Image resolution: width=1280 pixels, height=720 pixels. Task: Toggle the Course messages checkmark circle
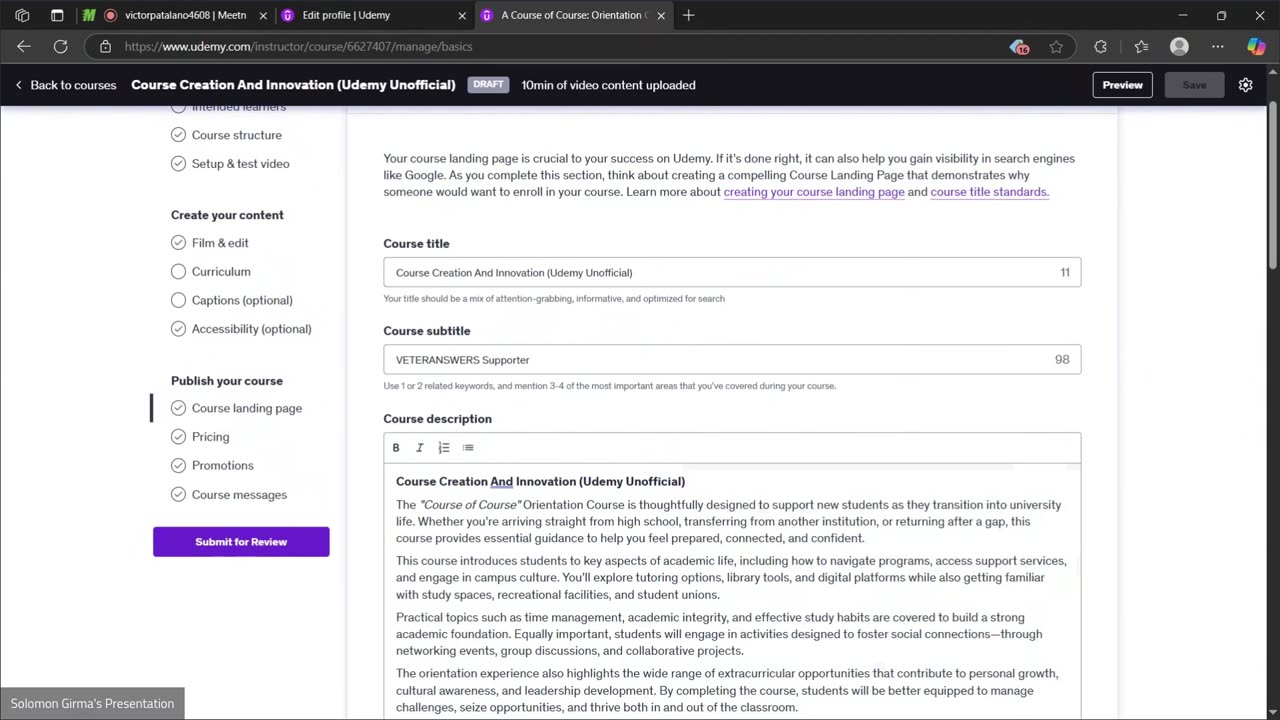click(178, 495)
